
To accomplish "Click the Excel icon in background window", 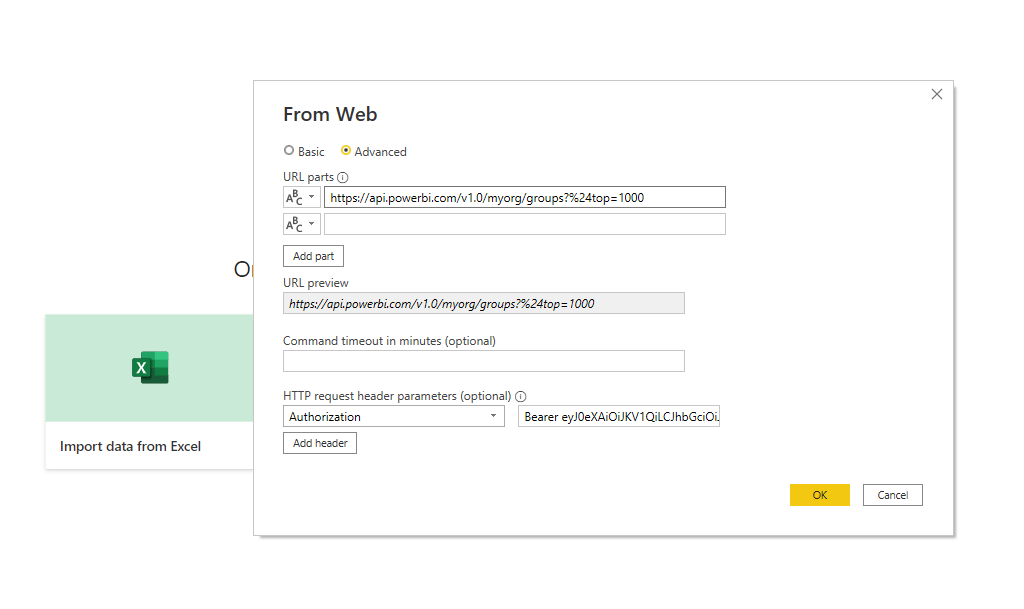I will [x=150, y=367].
